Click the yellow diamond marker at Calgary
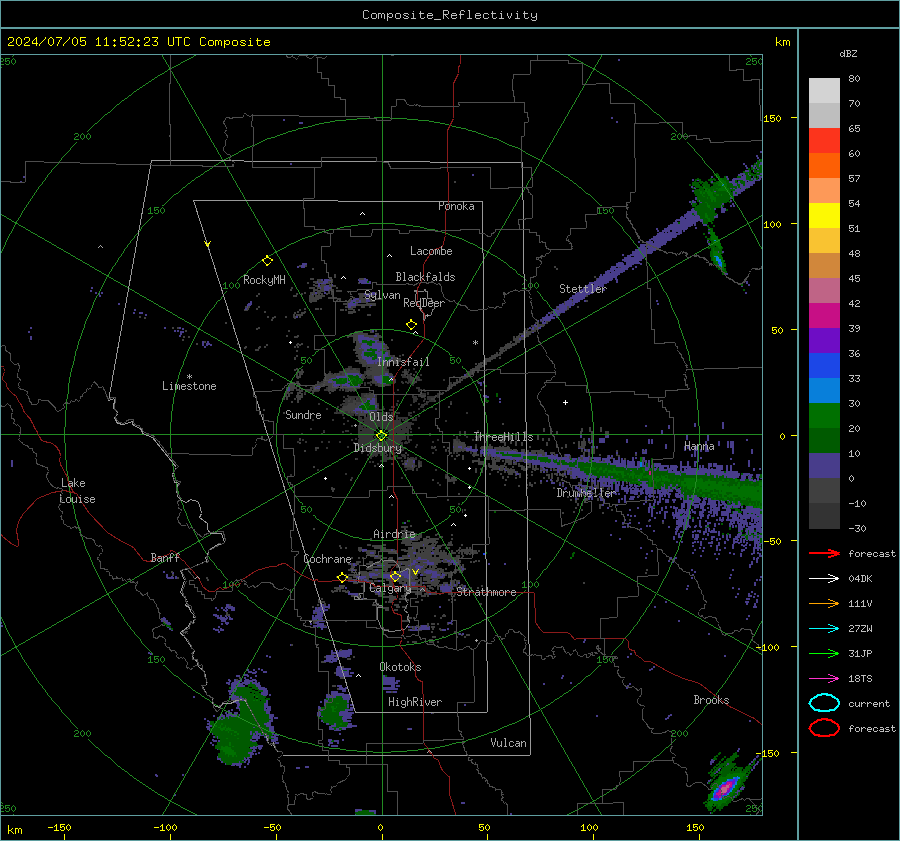The image size is (900, 841). (x=395, y=576)
